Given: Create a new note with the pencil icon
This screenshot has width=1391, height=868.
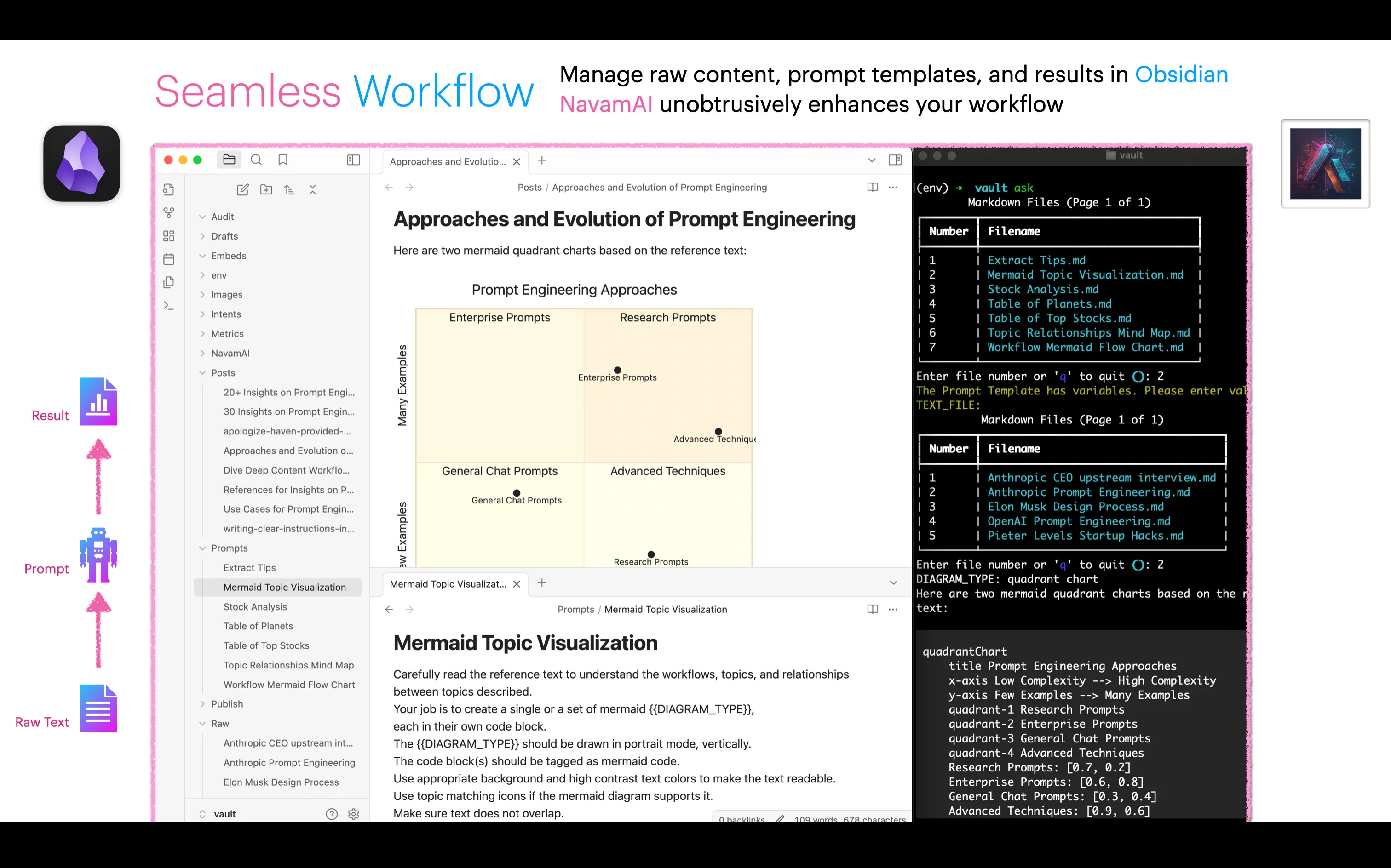Looking at the screenshot, I should (x=243, y=190).
